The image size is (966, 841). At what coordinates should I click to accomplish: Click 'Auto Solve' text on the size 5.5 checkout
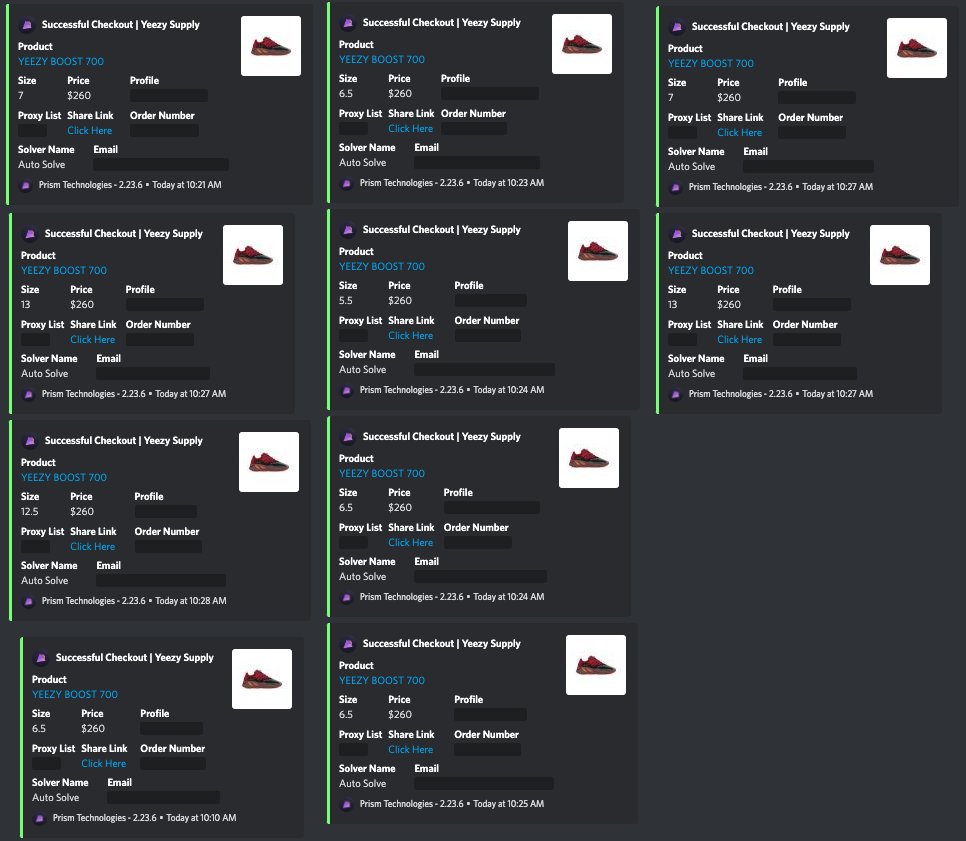click(363, 370)
